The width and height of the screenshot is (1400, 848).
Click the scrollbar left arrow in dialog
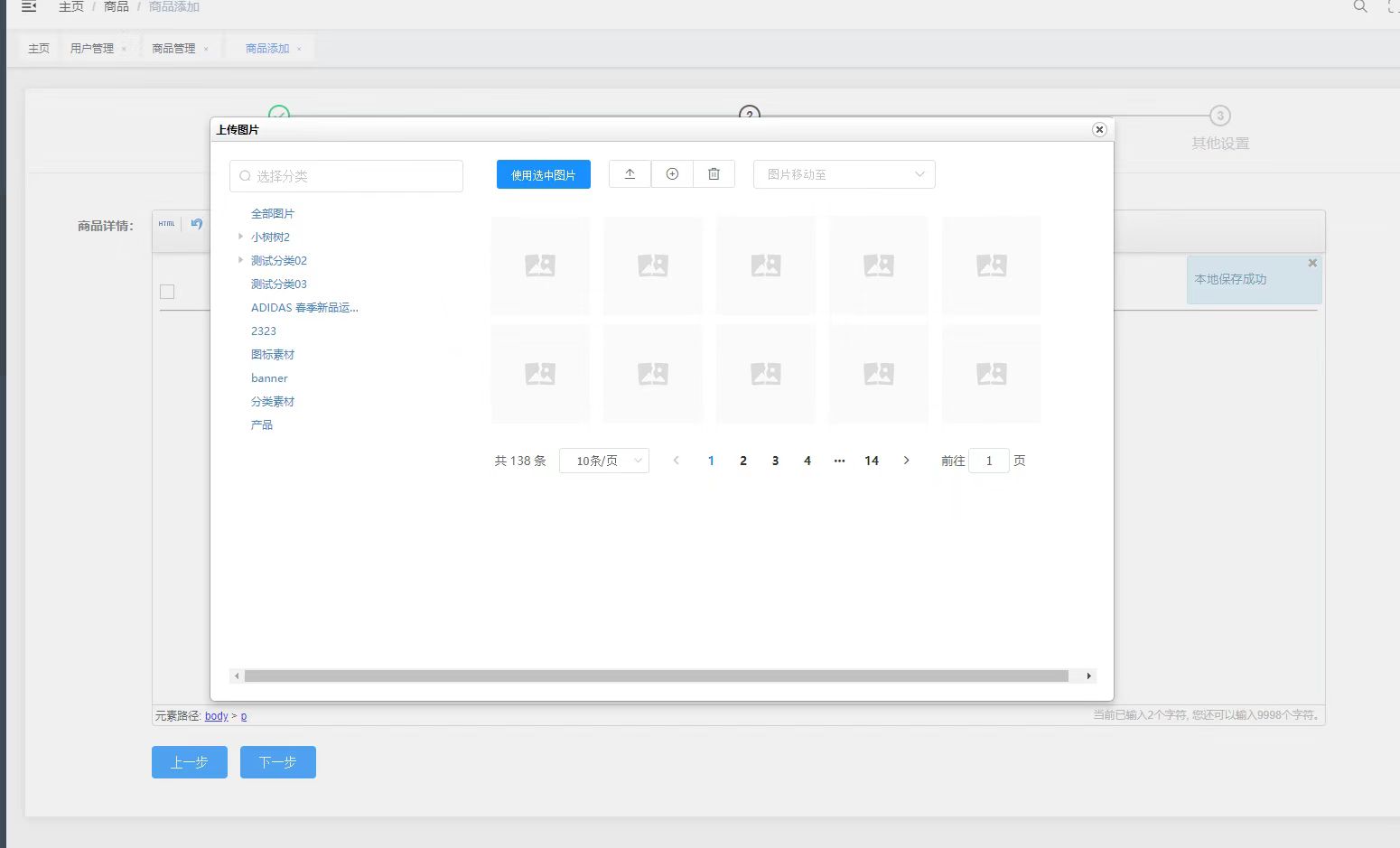pos(237,676)
